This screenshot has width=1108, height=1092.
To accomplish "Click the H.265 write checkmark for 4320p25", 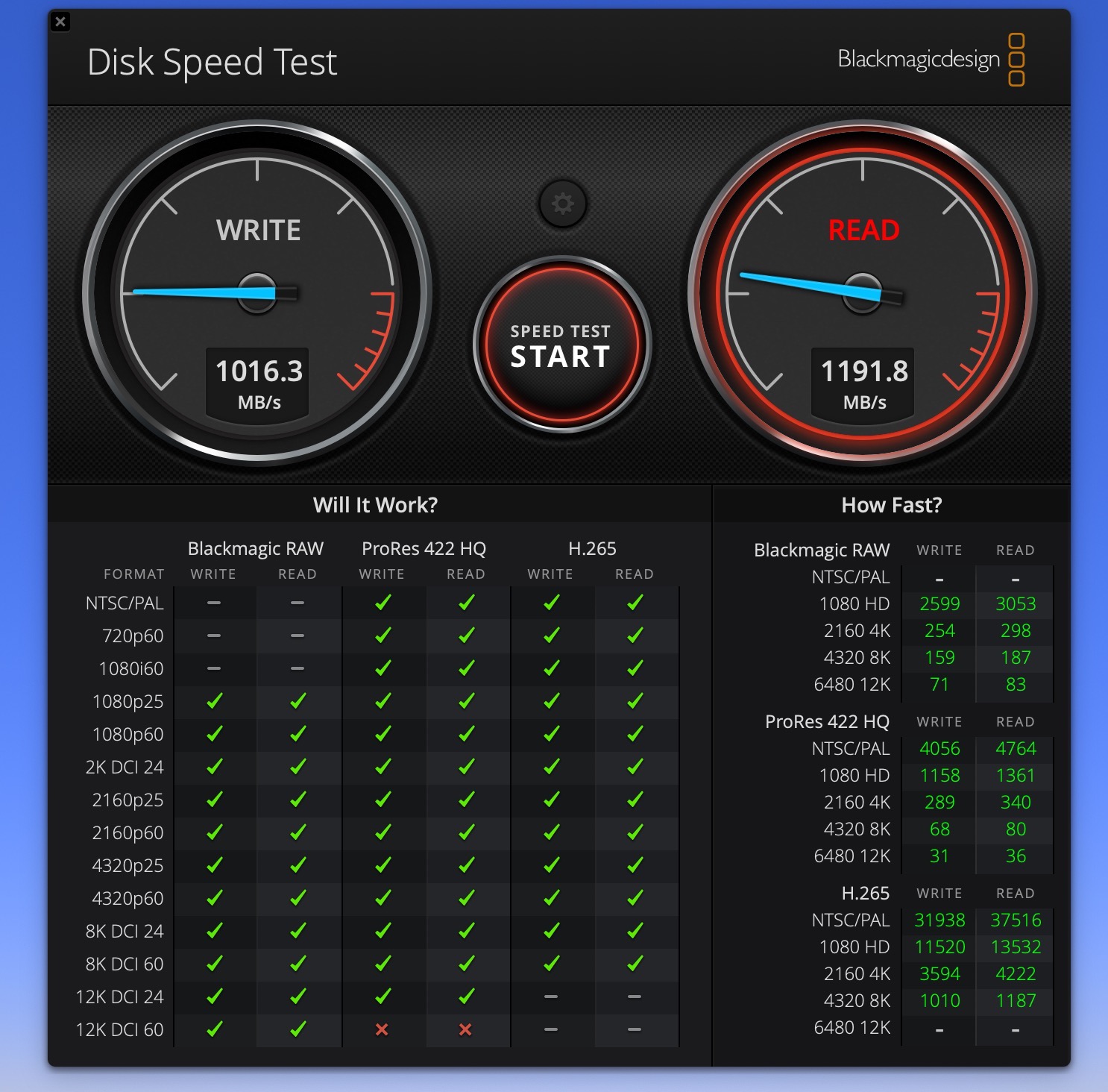I will click(x=552, y=865).
